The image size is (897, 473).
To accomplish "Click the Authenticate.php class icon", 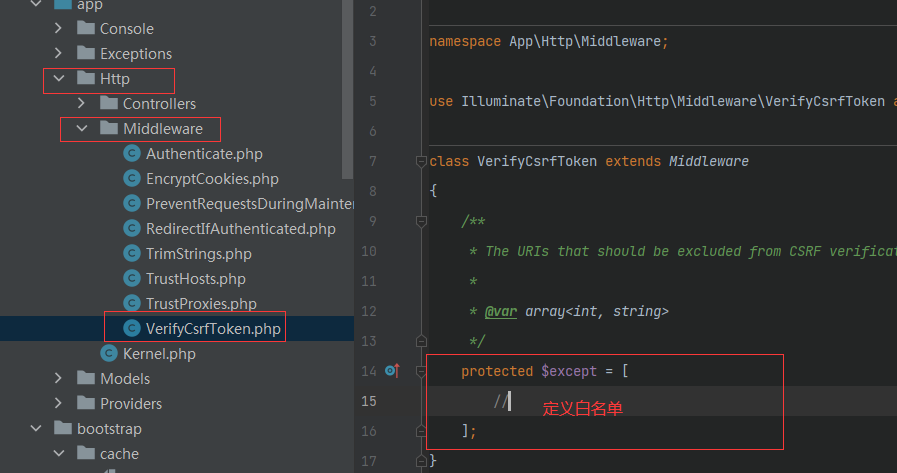I will click(x=132, y=153).
